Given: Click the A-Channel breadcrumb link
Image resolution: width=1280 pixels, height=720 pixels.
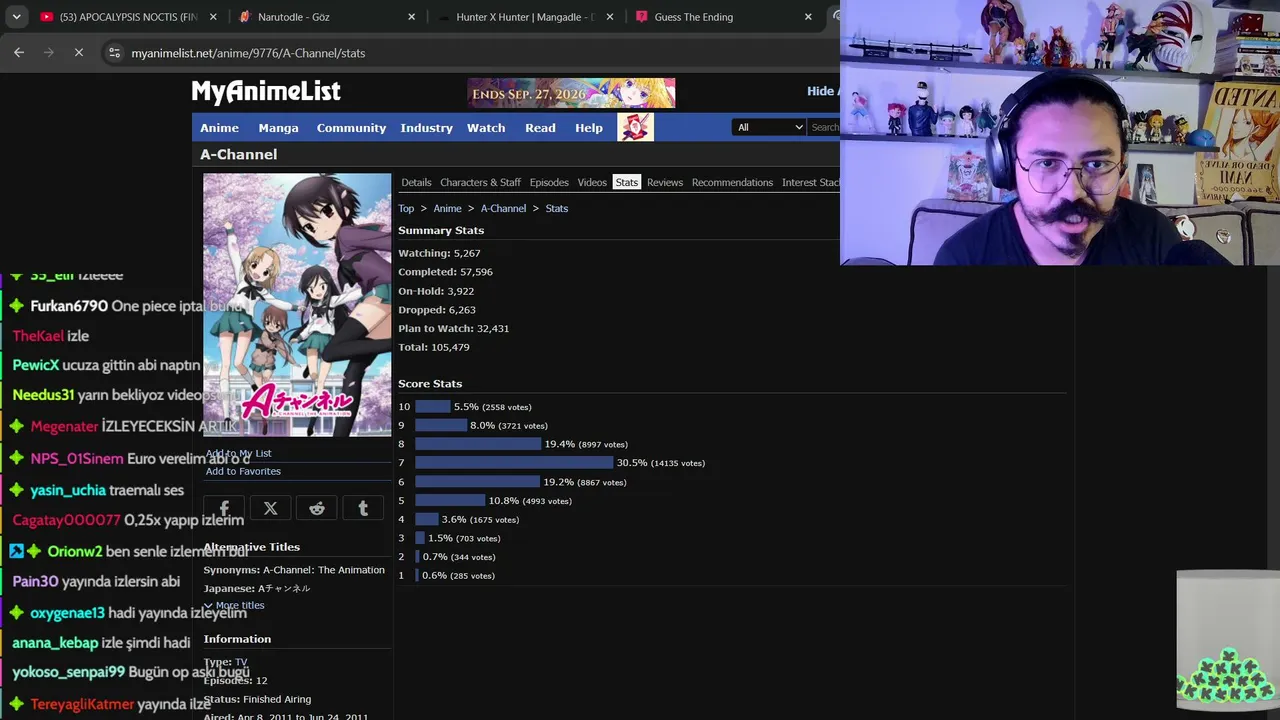Looking at the screenshot, I should coord(503,208).
